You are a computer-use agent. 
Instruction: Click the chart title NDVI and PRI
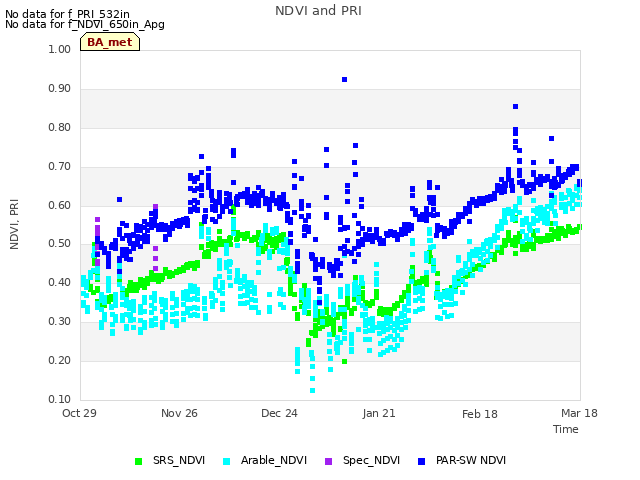tap(318, 11)
